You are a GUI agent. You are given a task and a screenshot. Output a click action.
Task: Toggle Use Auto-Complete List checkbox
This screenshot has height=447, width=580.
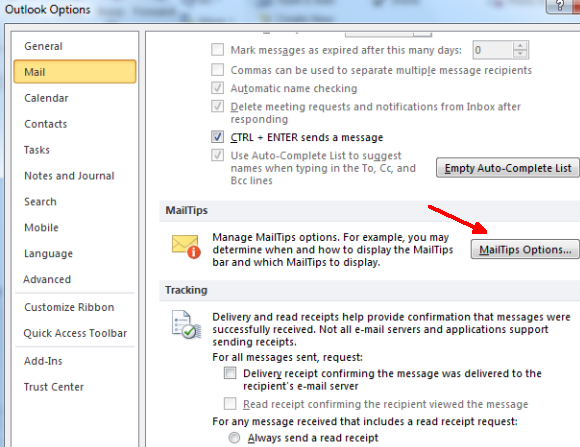[218, 155]
